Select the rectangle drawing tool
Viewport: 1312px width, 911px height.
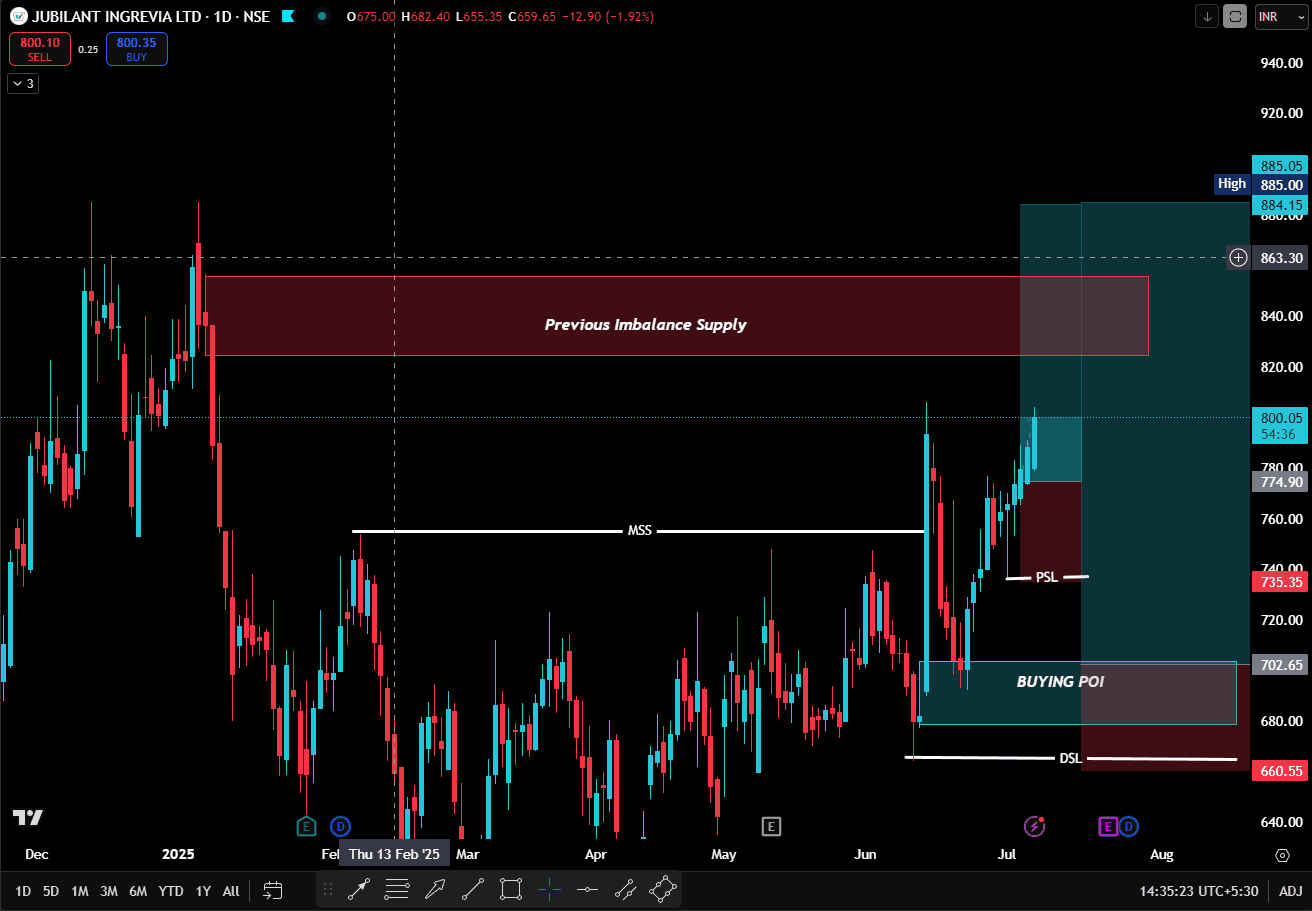point(511,888)
